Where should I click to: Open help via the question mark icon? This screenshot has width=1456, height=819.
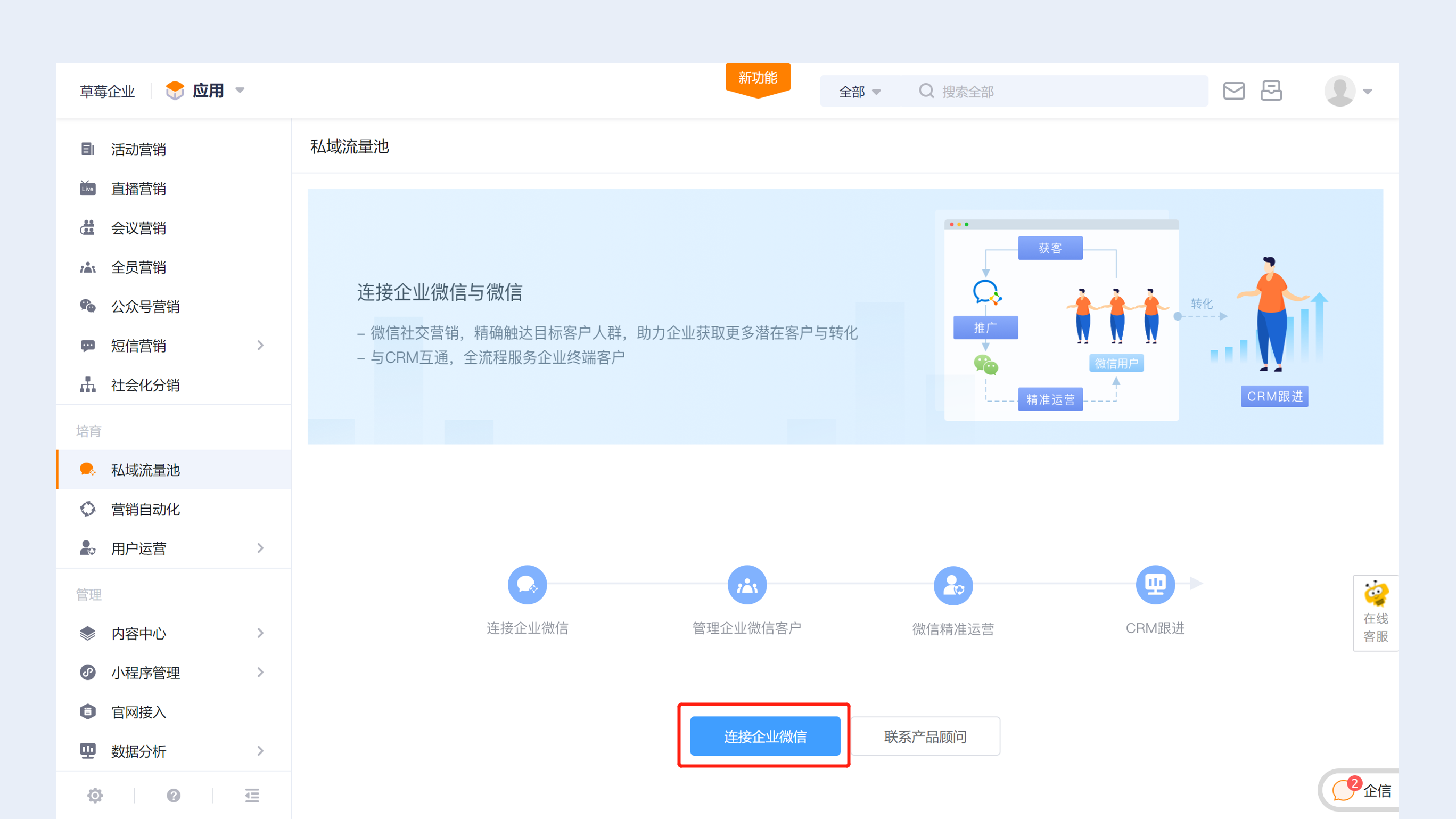[174, 796]
